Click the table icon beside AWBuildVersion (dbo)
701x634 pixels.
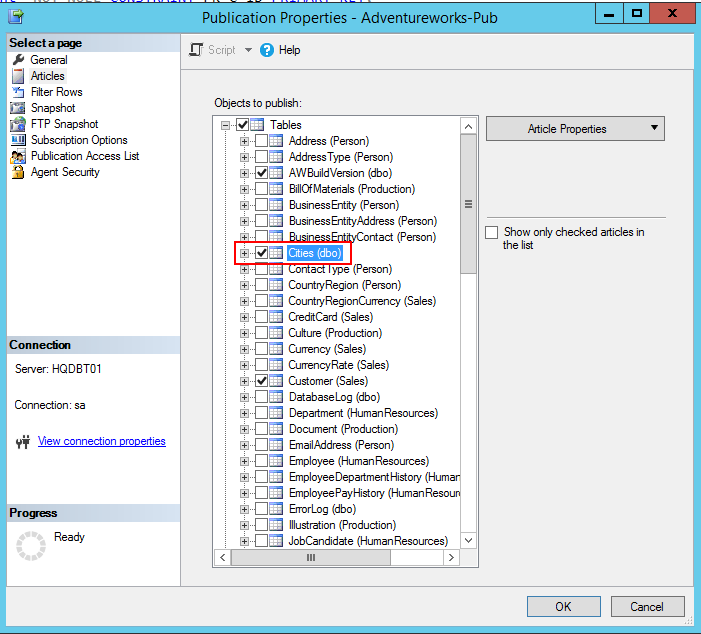pyautogui.click(x=276, y=173)
